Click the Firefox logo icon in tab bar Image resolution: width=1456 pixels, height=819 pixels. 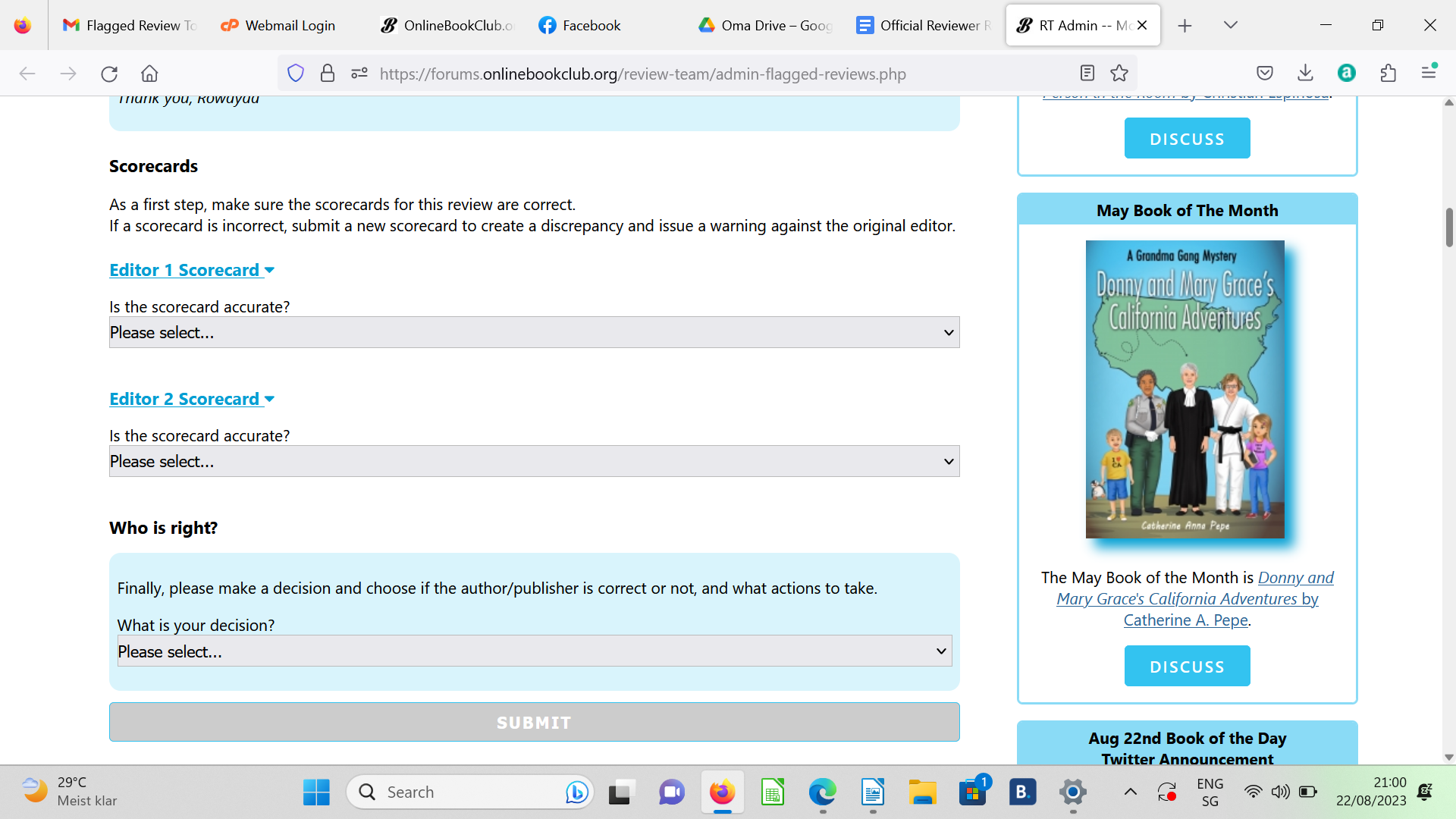[23, 25]
